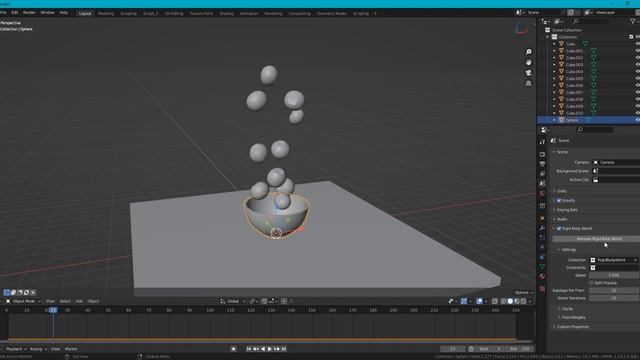The width and height of the screenshot is (640, 360).
Task: Switch to the Animation workspace tab
Action: (x=249, y=13)
